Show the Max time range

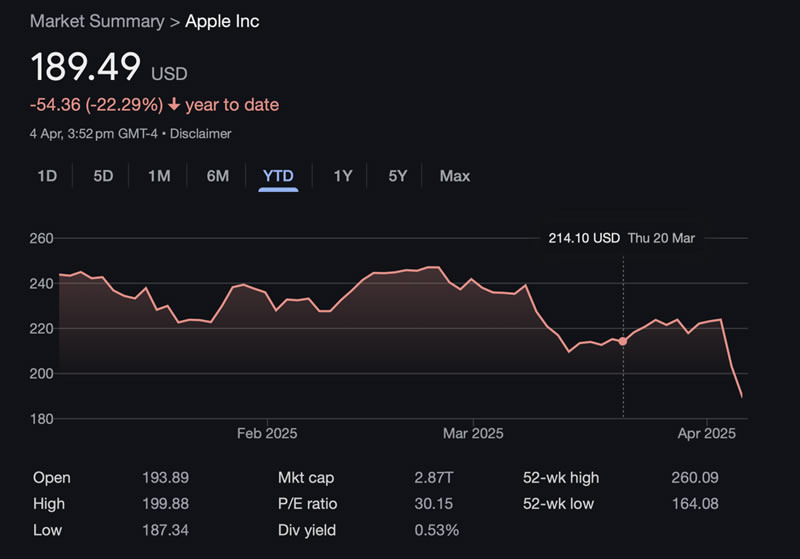click(454, 176)
